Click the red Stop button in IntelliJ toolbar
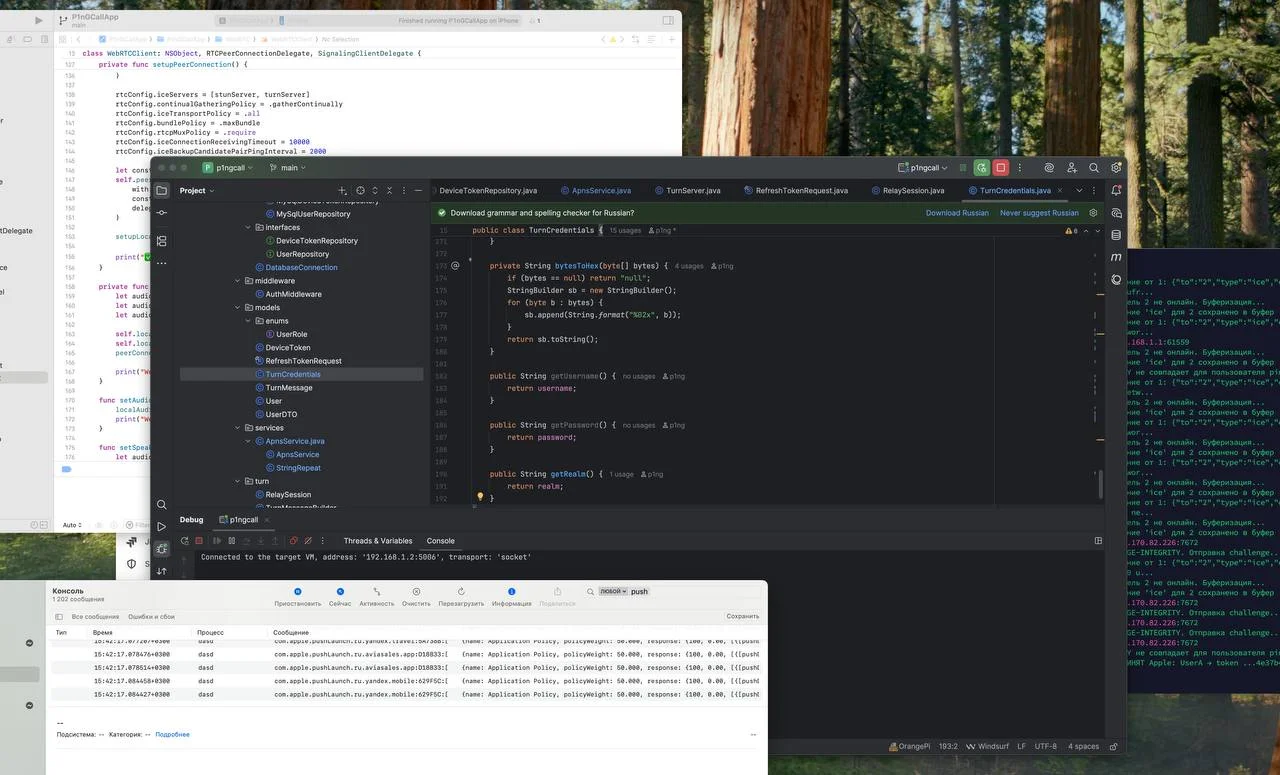Viewport: 1280px width, 775px height. (1001, 168)
